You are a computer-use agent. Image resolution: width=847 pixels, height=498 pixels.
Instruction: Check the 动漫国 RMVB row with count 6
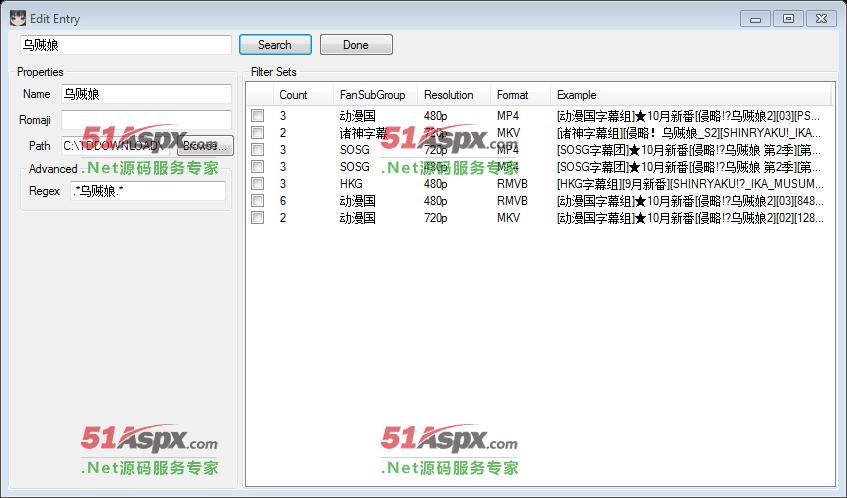click(257, 201)
